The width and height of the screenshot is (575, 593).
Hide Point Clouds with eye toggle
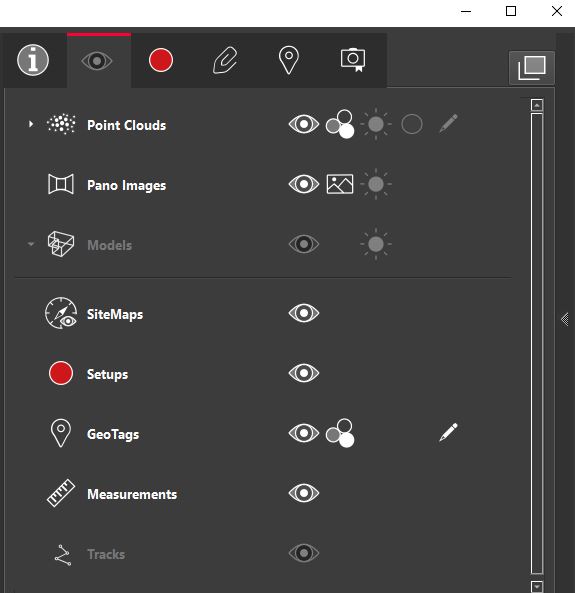tap(304, 124)
